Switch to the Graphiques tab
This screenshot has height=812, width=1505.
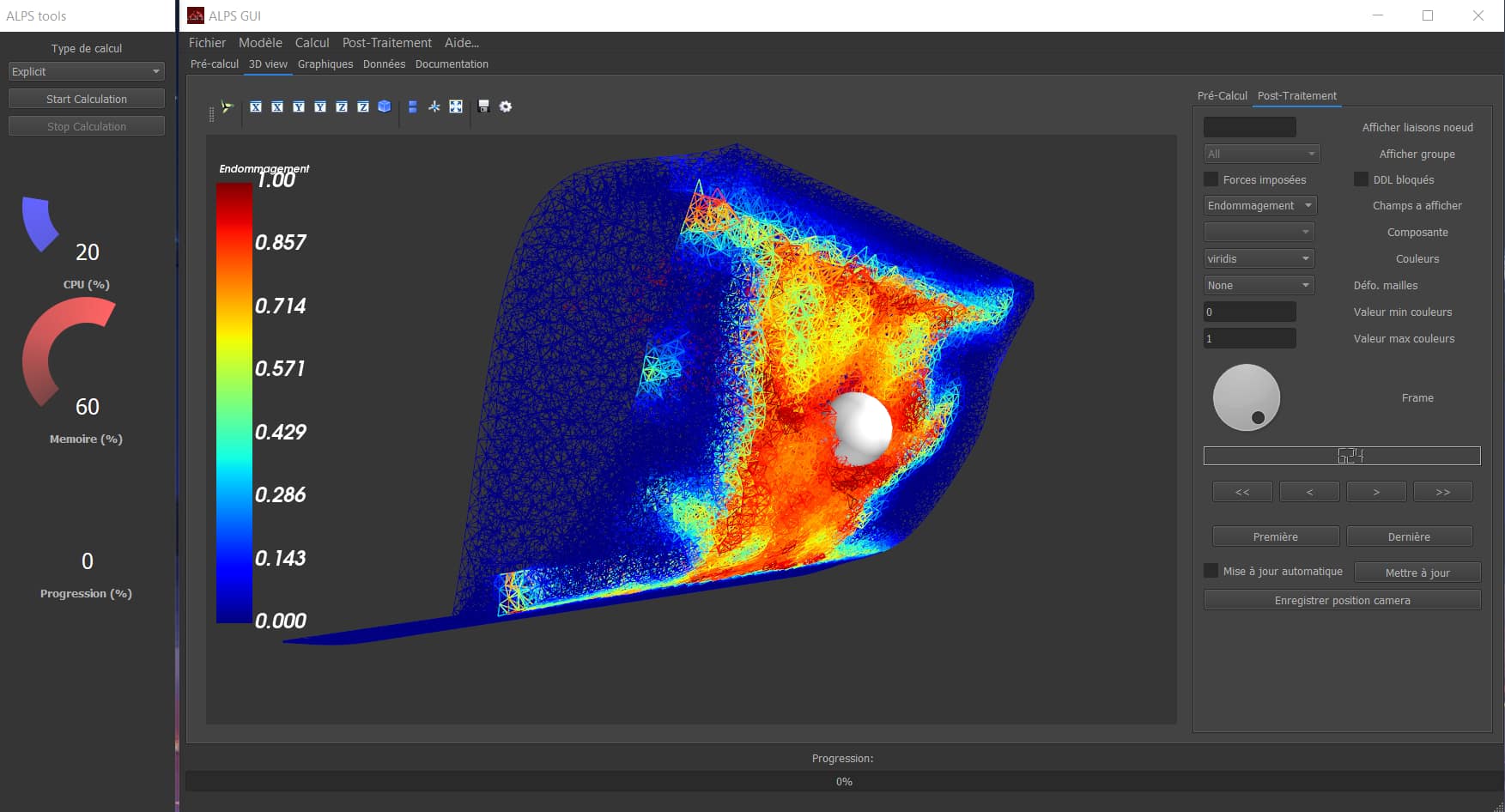coord(325,64)
